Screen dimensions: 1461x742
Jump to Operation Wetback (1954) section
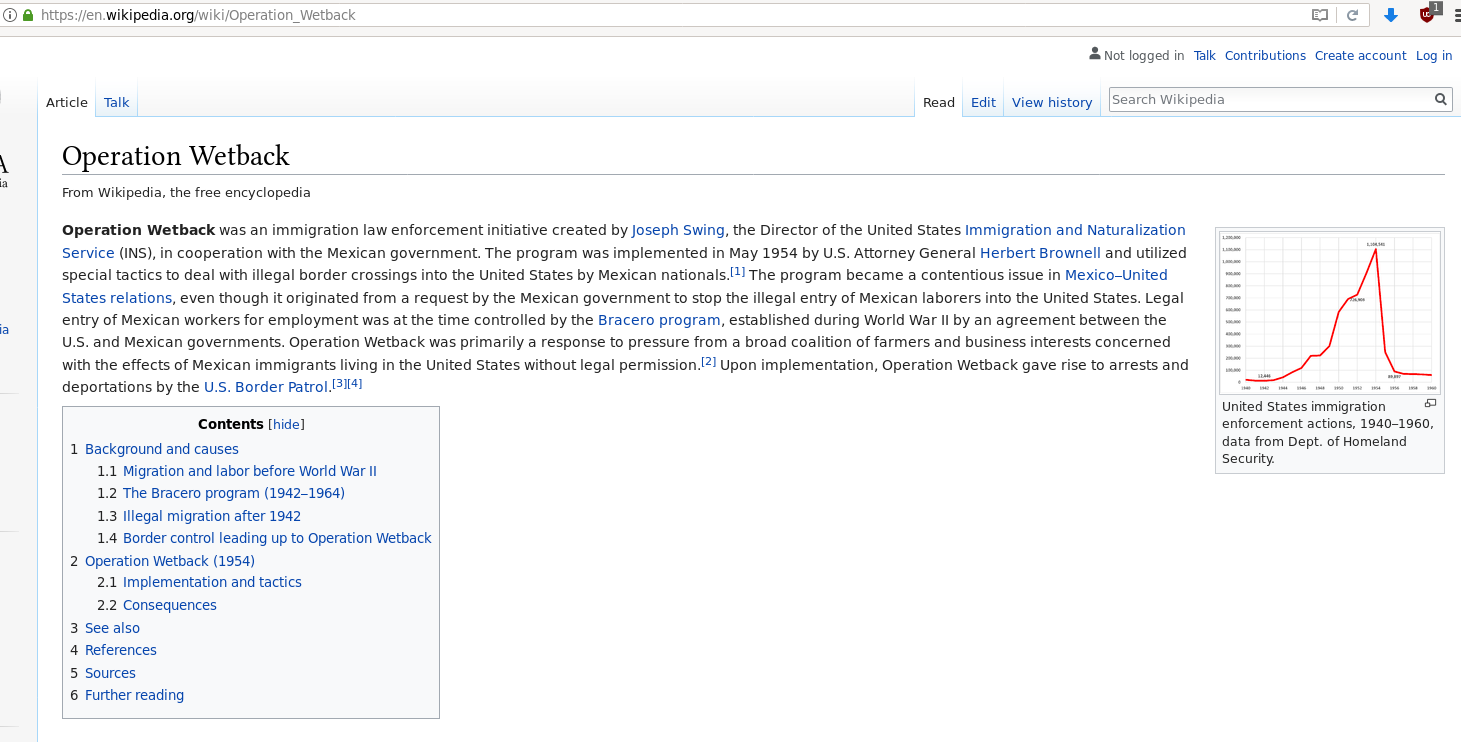point(170,561)
